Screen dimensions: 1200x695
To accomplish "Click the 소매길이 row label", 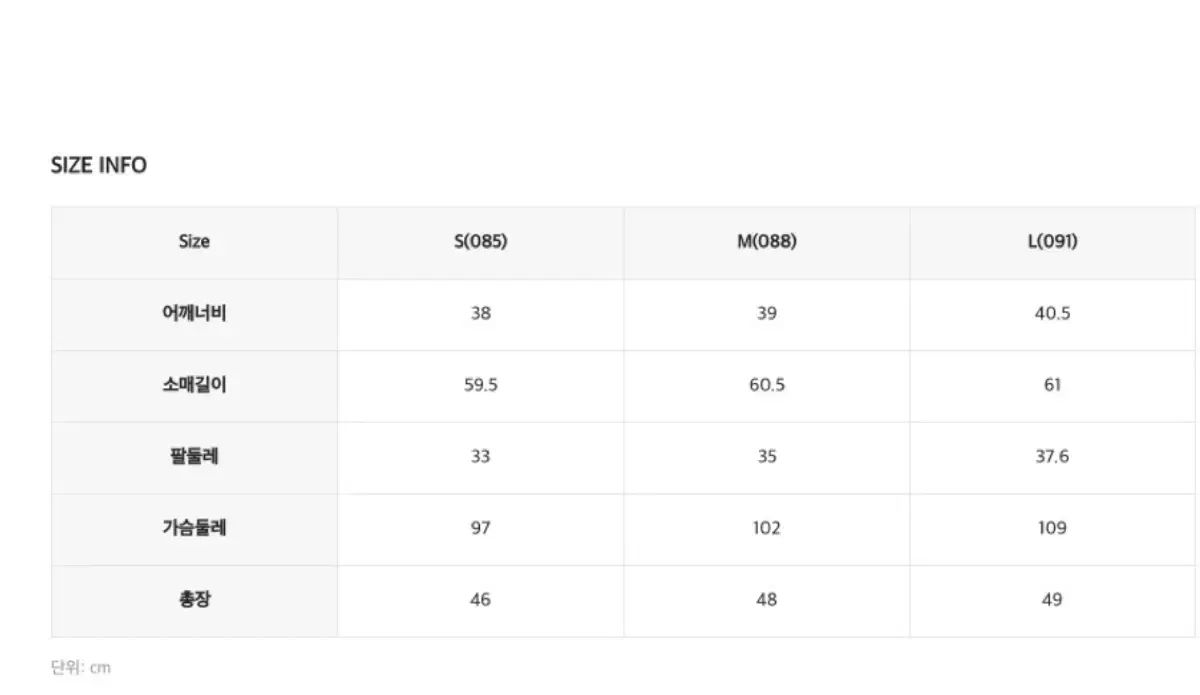I will 194,385.
